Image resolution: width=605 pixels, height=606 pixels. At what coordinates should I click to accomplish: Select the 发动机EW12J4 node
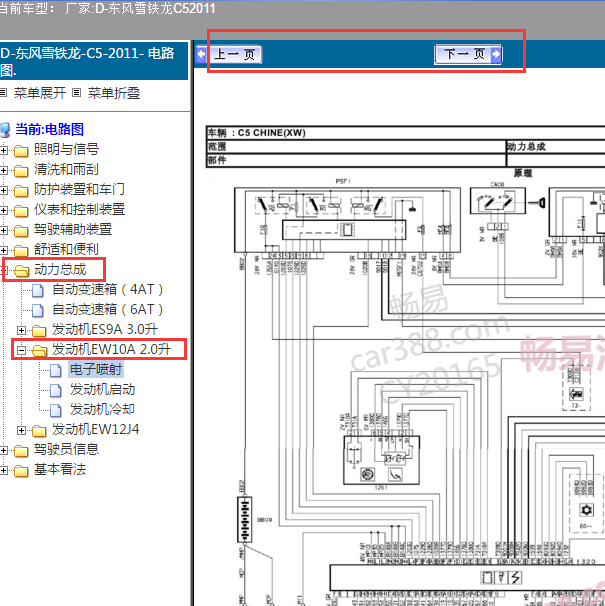point(95,430)
